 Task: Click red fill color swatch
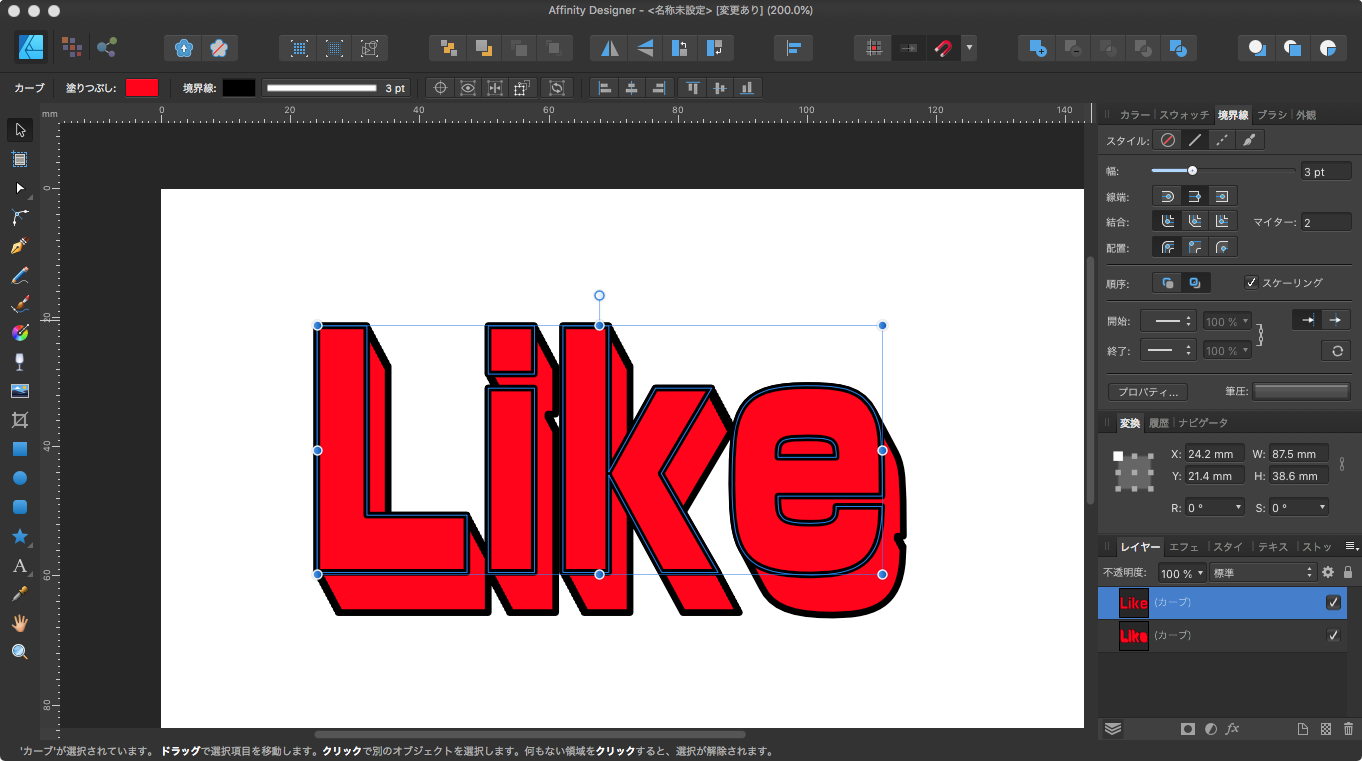click(x=142, y=88)
